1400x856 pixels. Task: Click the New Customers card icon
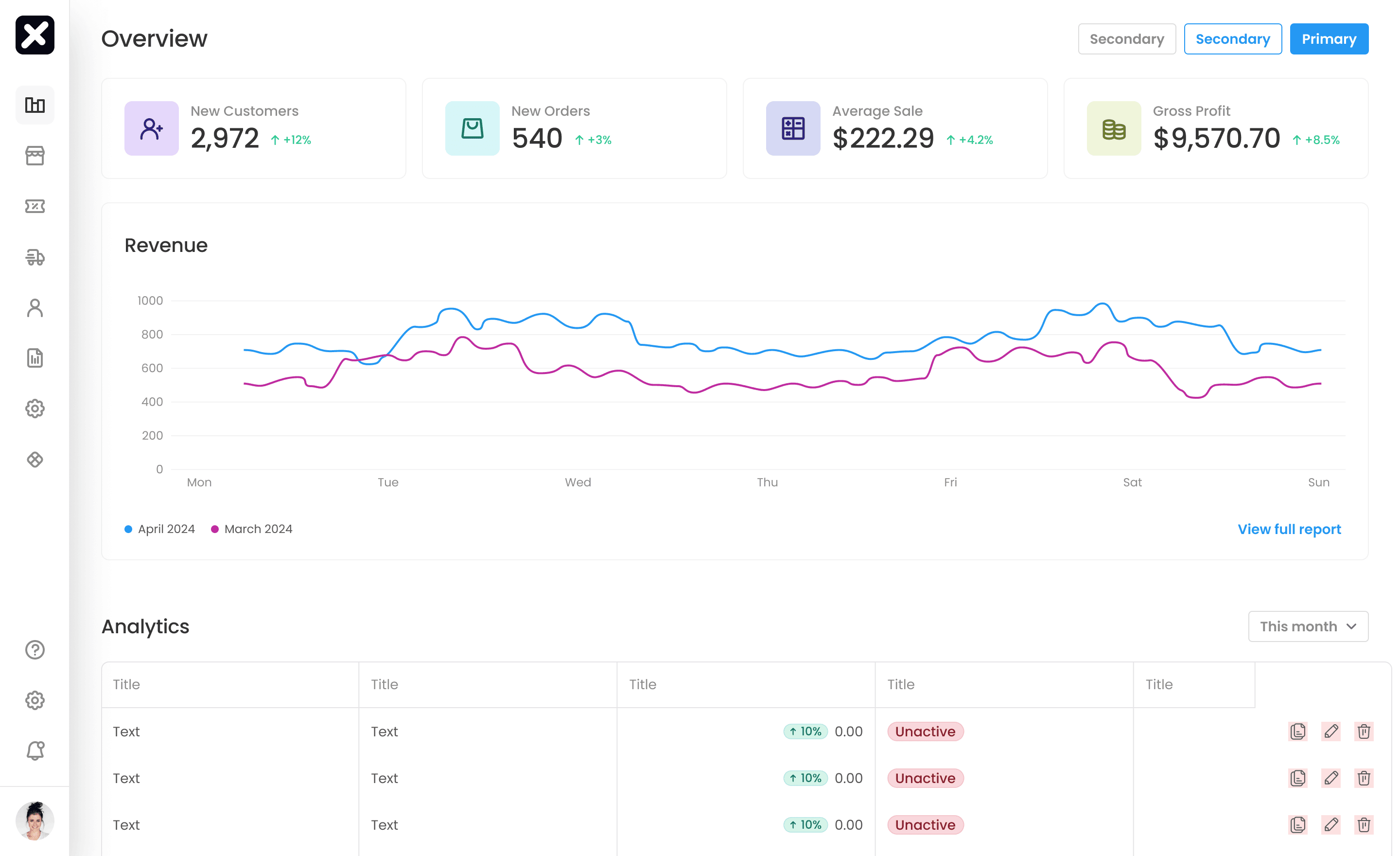click(x=151, y=128)
